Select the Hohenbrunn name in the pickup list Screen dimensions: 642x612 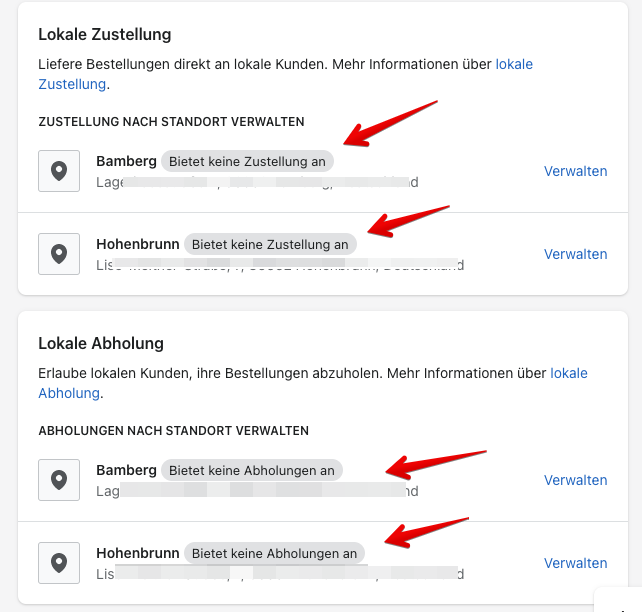pyautogui.click(x=137, y=553)
